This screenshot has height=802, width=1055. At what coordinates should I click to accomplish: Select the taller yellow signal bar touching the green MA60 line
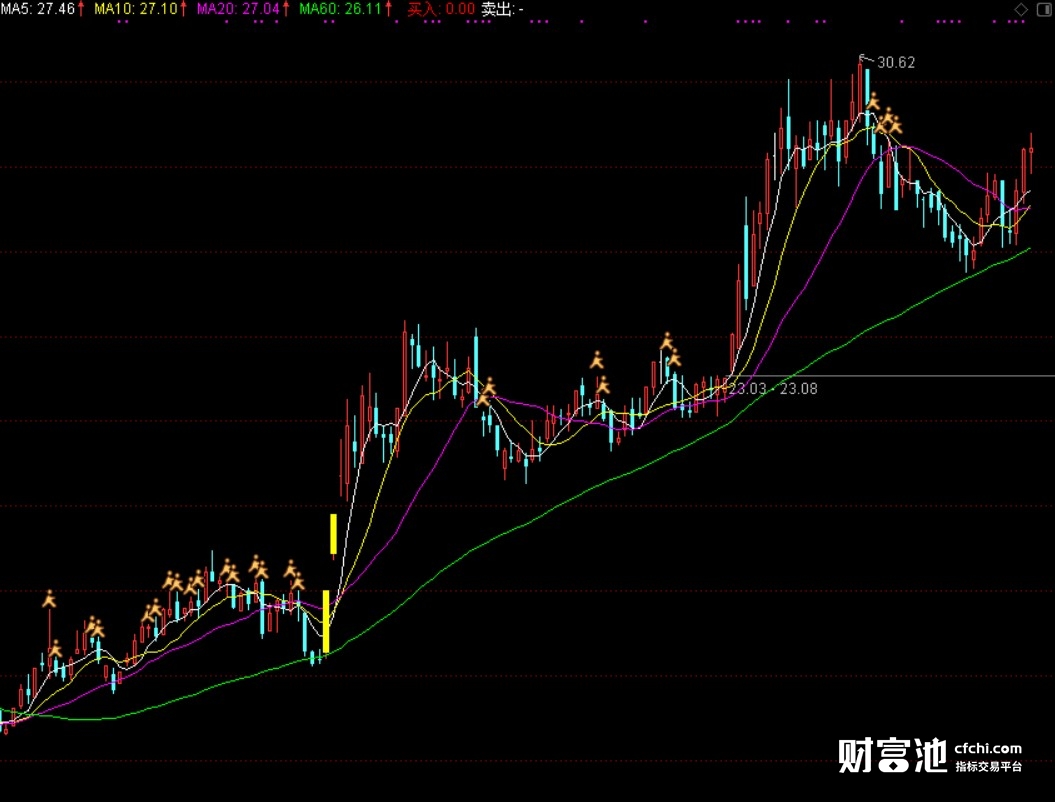pyautogui.click(x=326, y=621)
